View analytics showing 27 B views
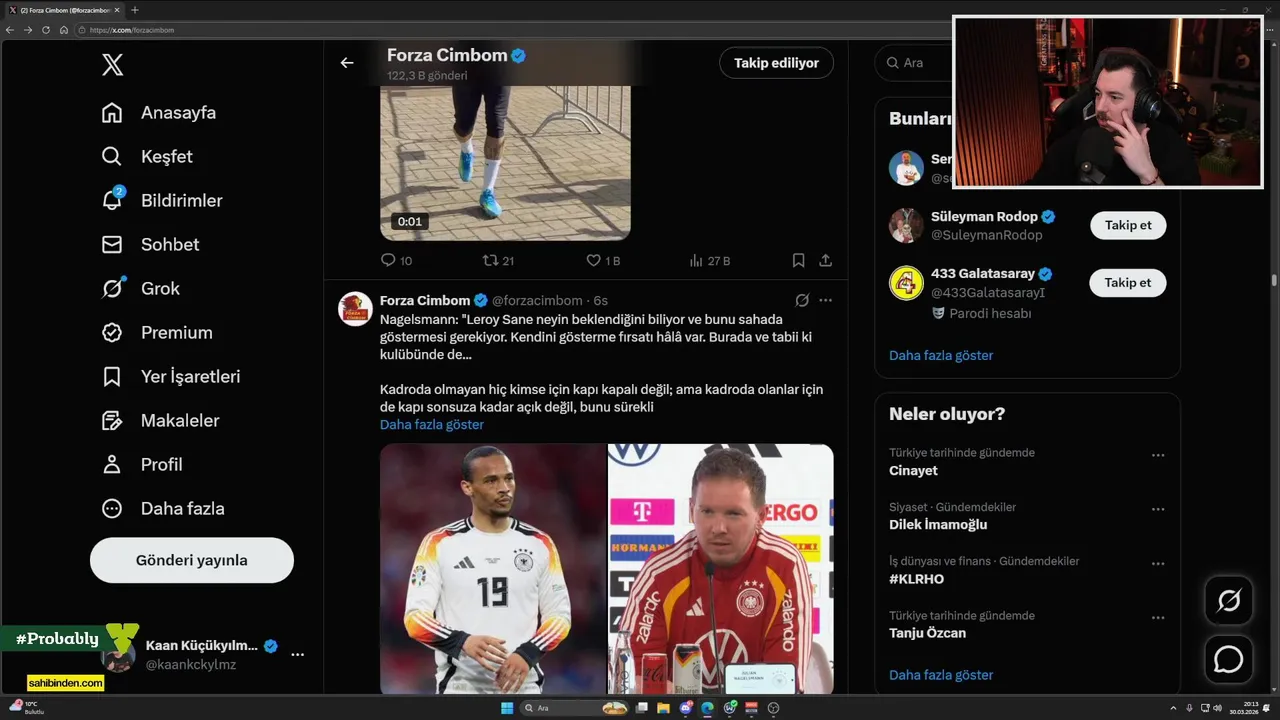Image resolution: width=1280 pixels, height=720 pixels. click(x=710, y=260)
